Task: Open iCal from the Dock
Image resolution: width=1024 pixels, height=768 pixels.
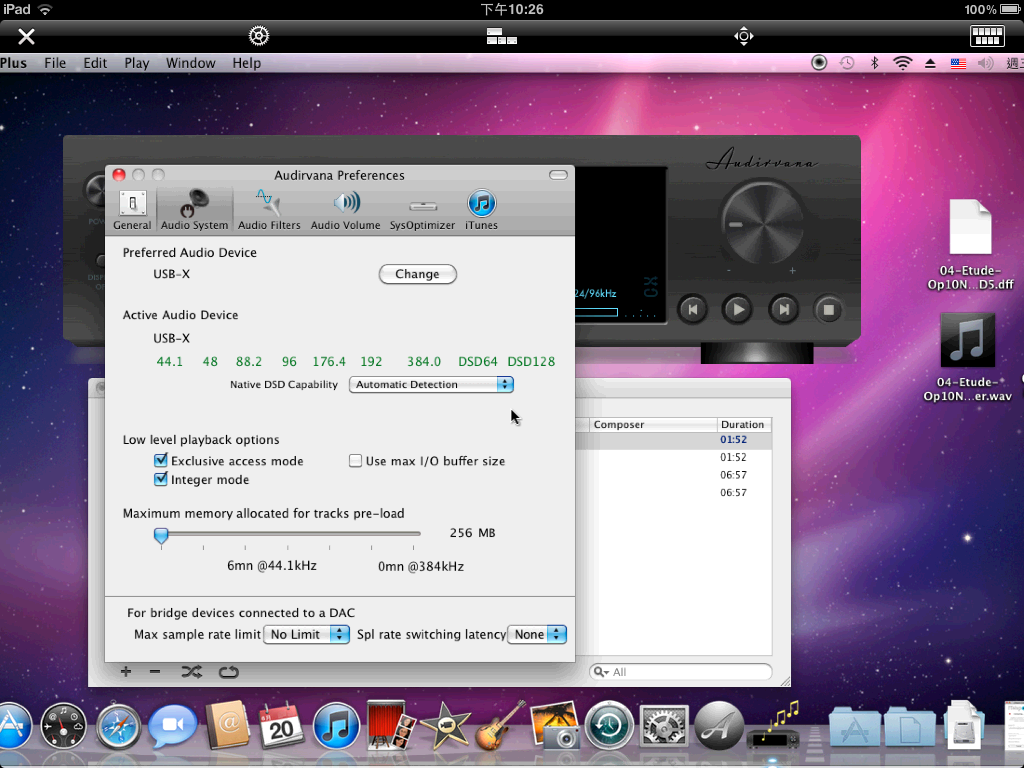Action: [281, 726]
